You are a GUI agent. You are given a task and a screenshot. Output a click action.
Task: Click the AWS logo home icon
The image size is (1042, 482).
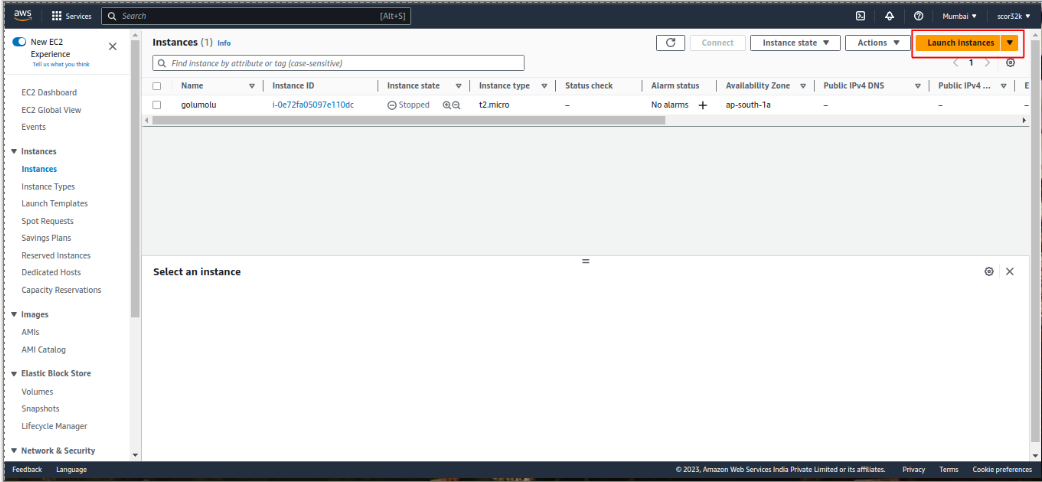(x=23, y=15)
